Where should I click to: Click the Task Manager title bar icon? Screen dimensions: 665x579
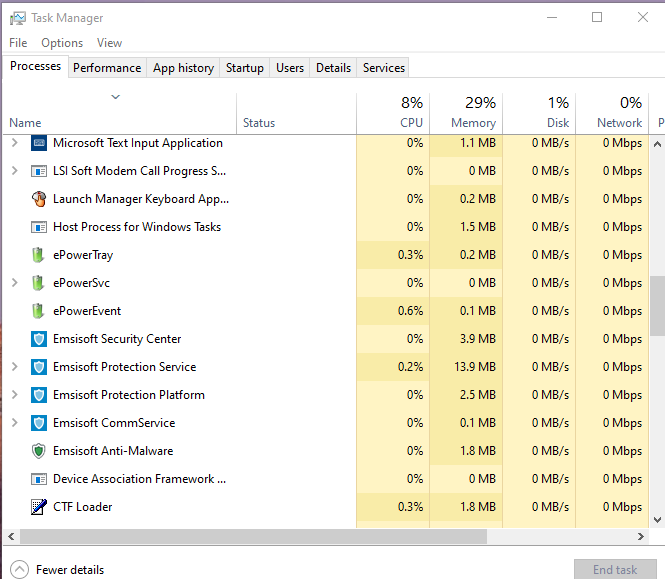pos(15,18)
